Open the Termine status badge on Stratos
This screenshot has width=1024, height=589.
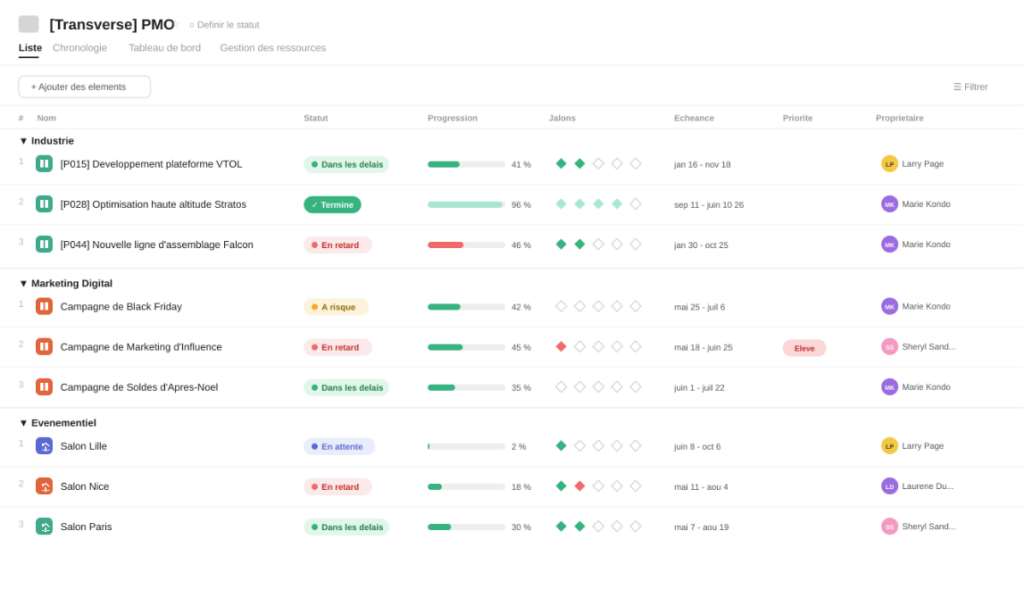tap(332, 205)
